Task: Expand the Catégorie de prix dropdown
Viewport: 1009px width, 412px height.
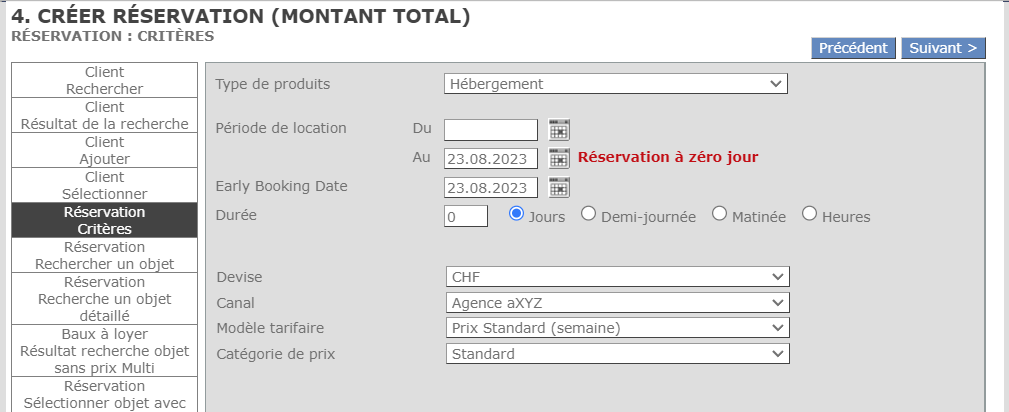Action: (616, 354)
